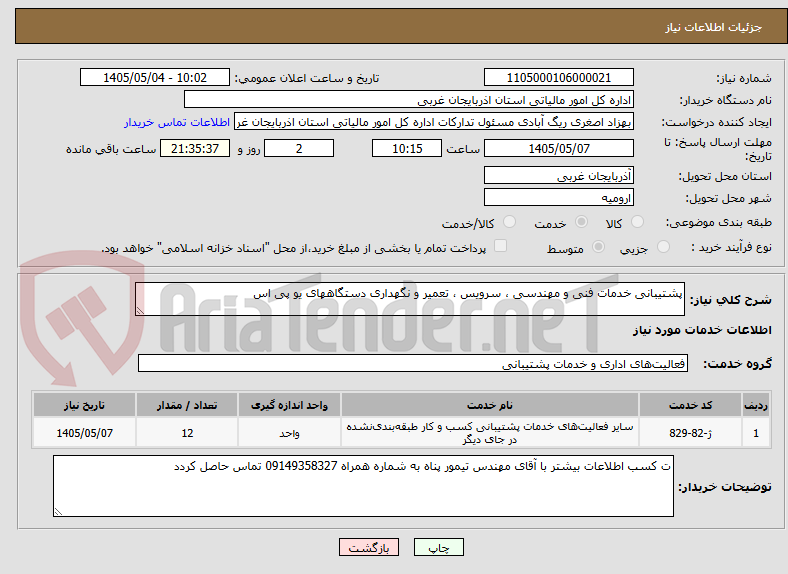Click the شرح کلی نیاز text area
Image resolution: width=788 pixels, height=574 pixels.
click(410, 299)
